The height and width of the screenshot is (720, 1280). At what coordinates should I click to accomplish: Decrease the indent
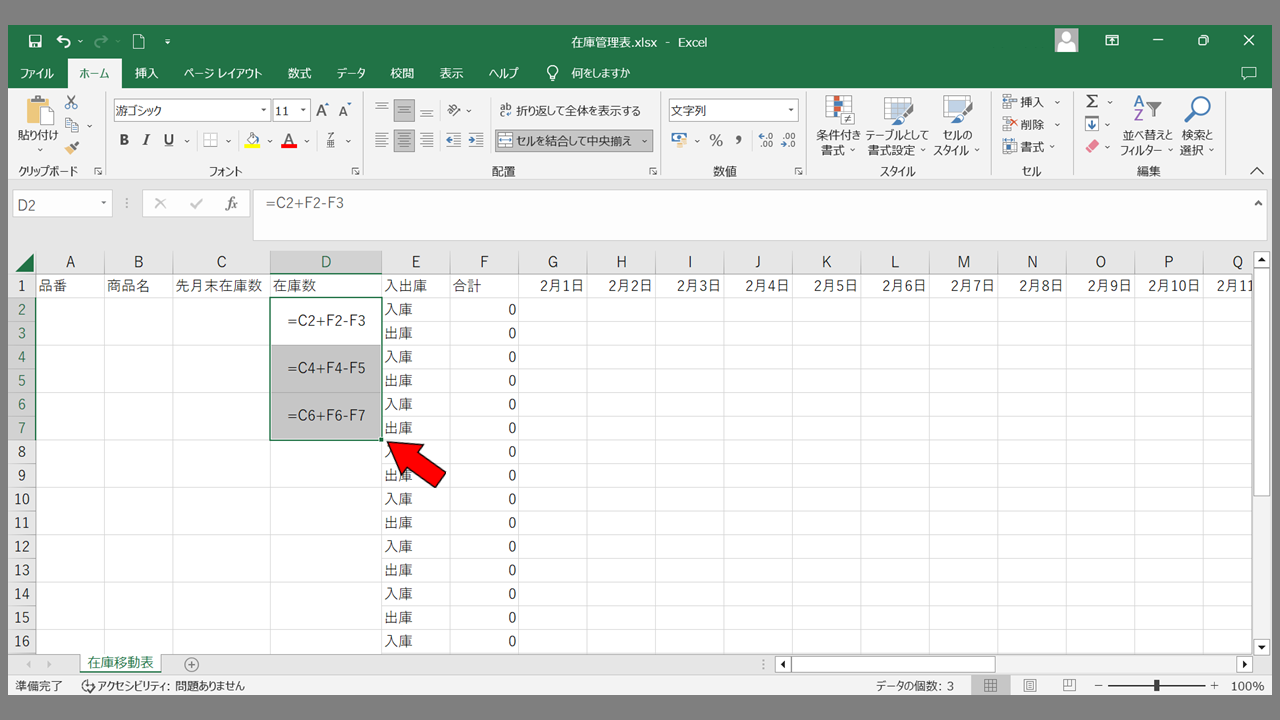[x=453, y=140]
